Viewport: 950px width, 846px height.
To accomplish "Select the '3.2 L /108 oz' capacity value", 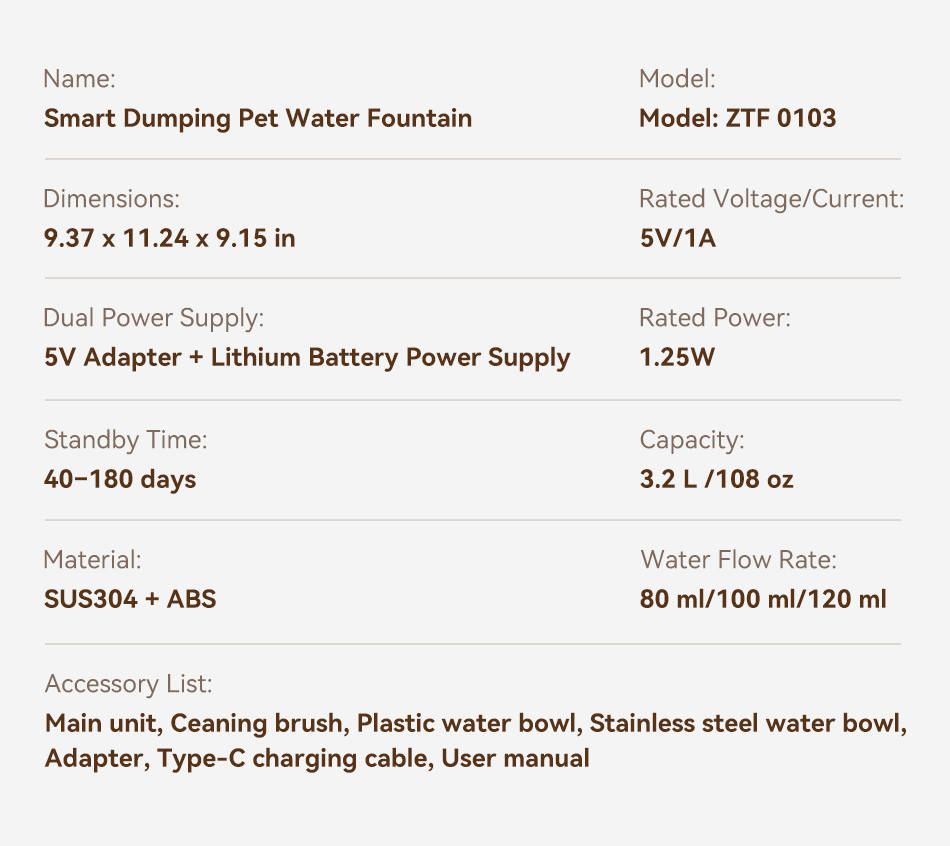I will pyautogui.click(x=716, y=479).
